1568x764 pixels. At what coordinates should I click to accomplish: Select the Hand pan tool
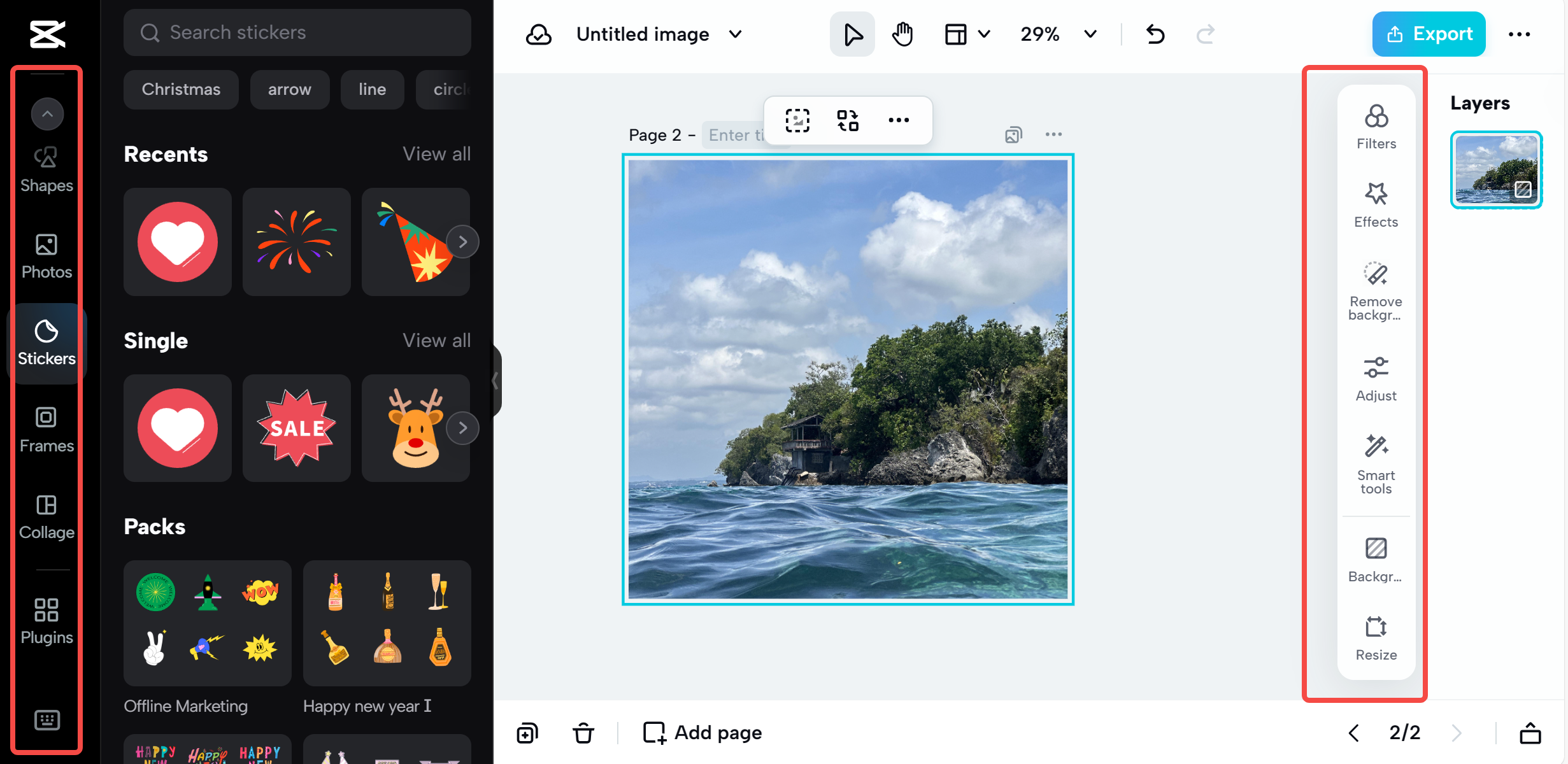click(902, 34)
